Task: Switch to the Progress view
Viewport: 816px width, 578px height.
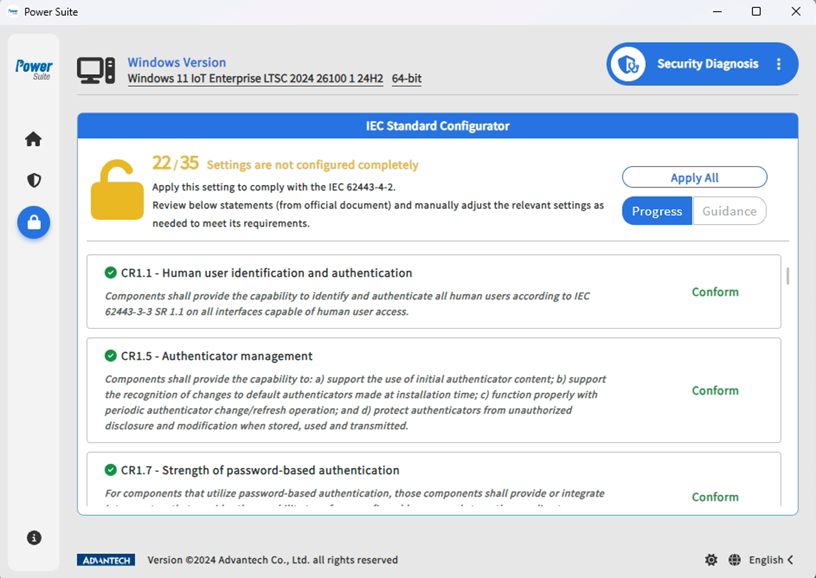Action: click(x=657, y=211)
